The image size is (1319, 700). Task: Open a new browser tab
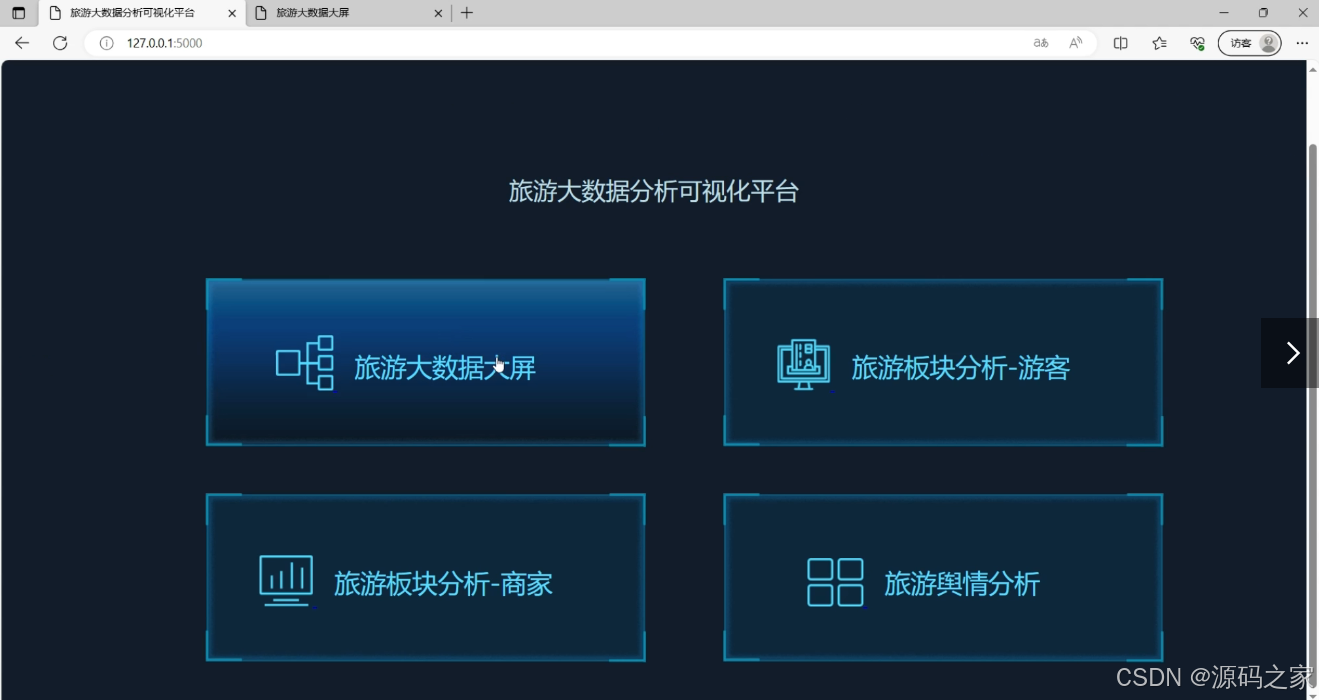467,13
